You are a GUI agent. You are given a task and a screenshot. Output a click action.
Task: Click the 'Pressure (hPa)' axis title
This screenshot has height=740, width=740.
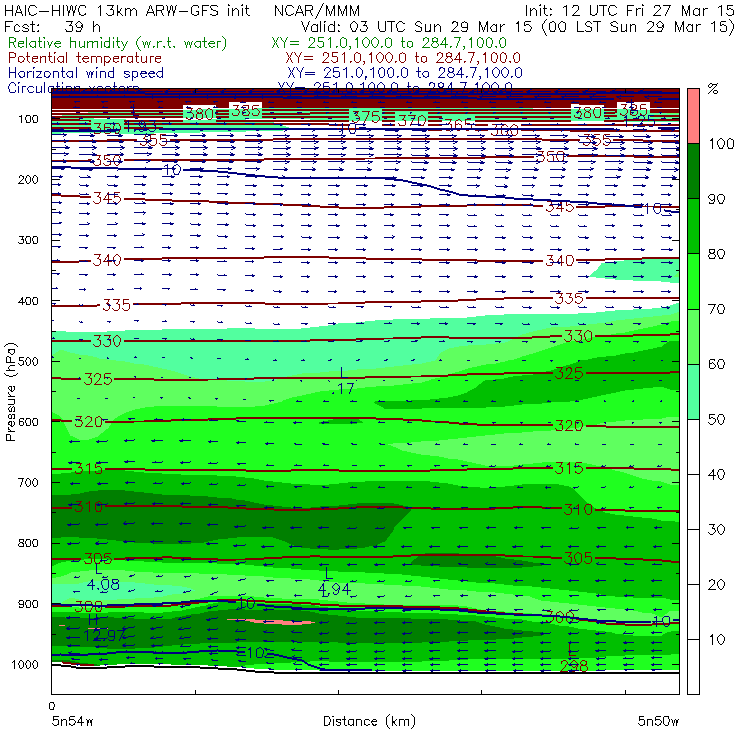(x=10, y=391)
